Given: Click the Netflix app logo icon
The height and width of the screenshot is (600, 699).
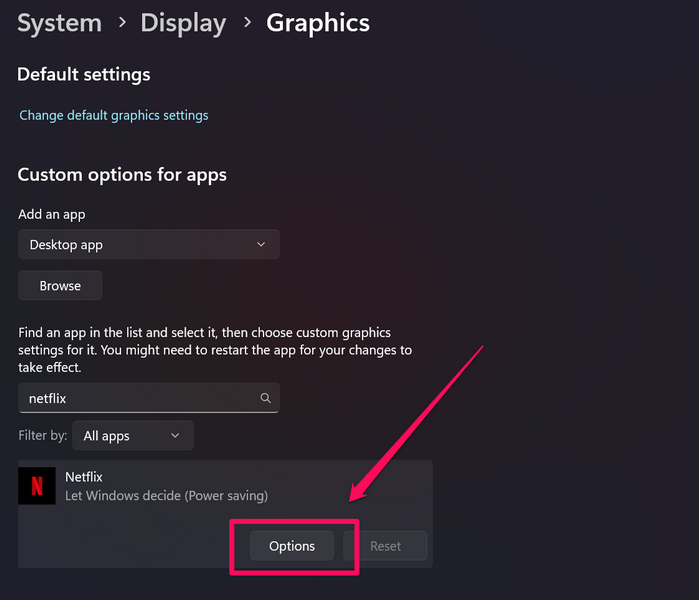Looking at the screenshot, I should point(37,486).
